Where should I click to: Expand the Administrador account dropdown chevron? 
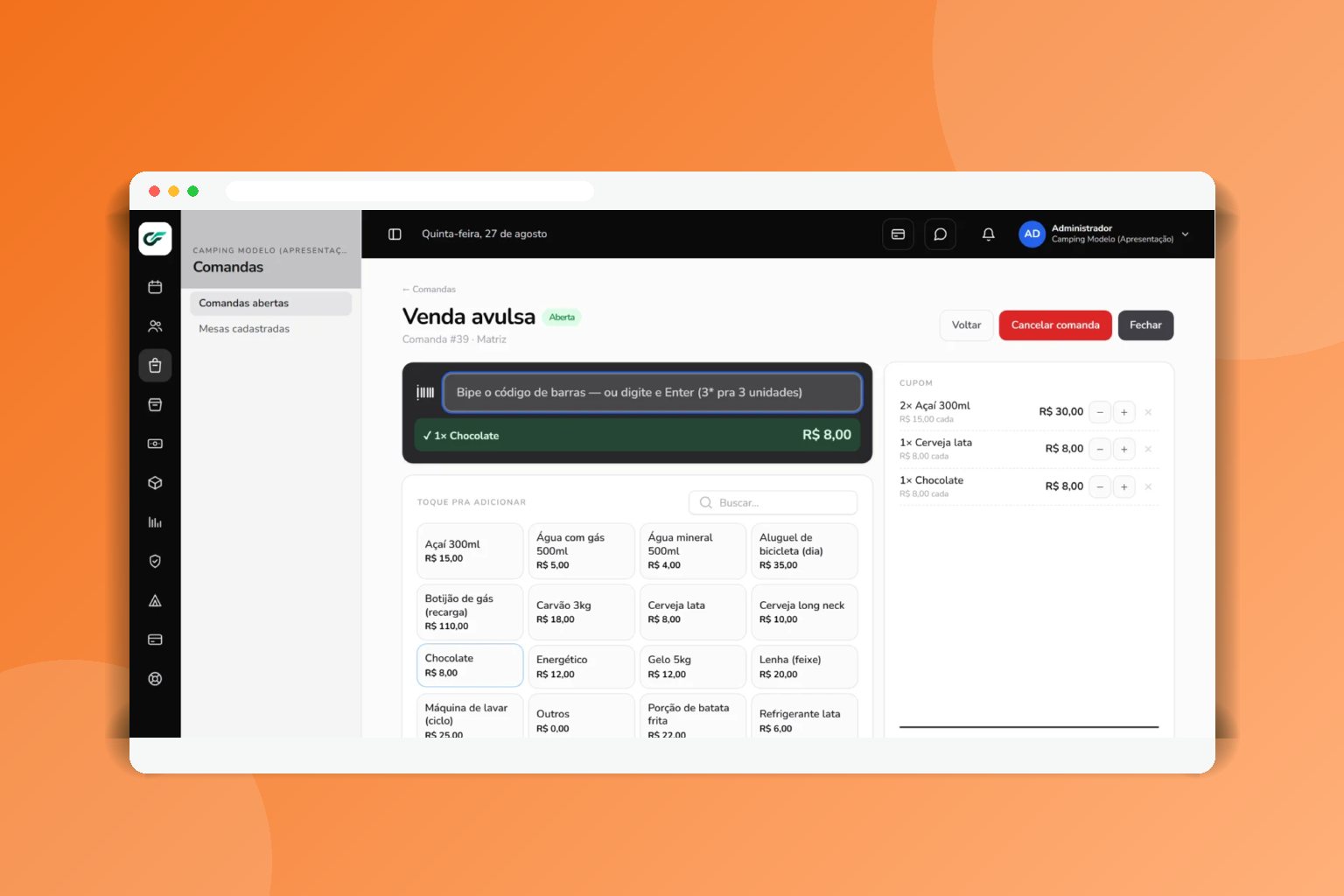[x=1185, y=234]
